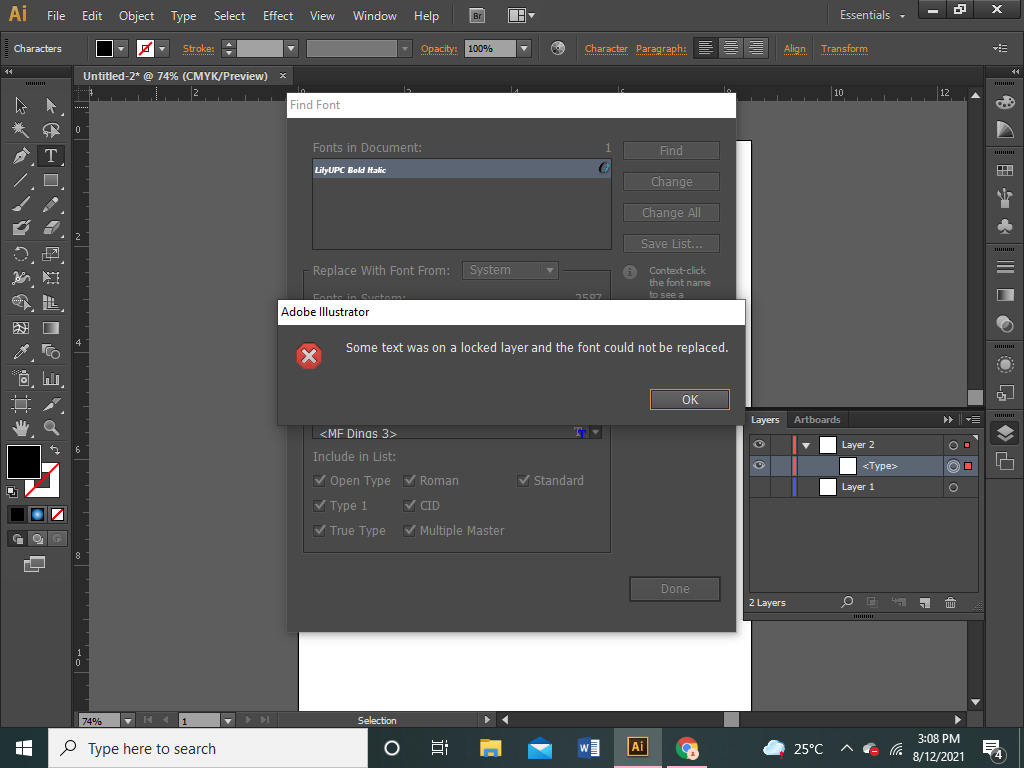The height and width of the screenshot is (768, 1024).
Task: Select the Paintbrush tool
Action: [21, 204]
